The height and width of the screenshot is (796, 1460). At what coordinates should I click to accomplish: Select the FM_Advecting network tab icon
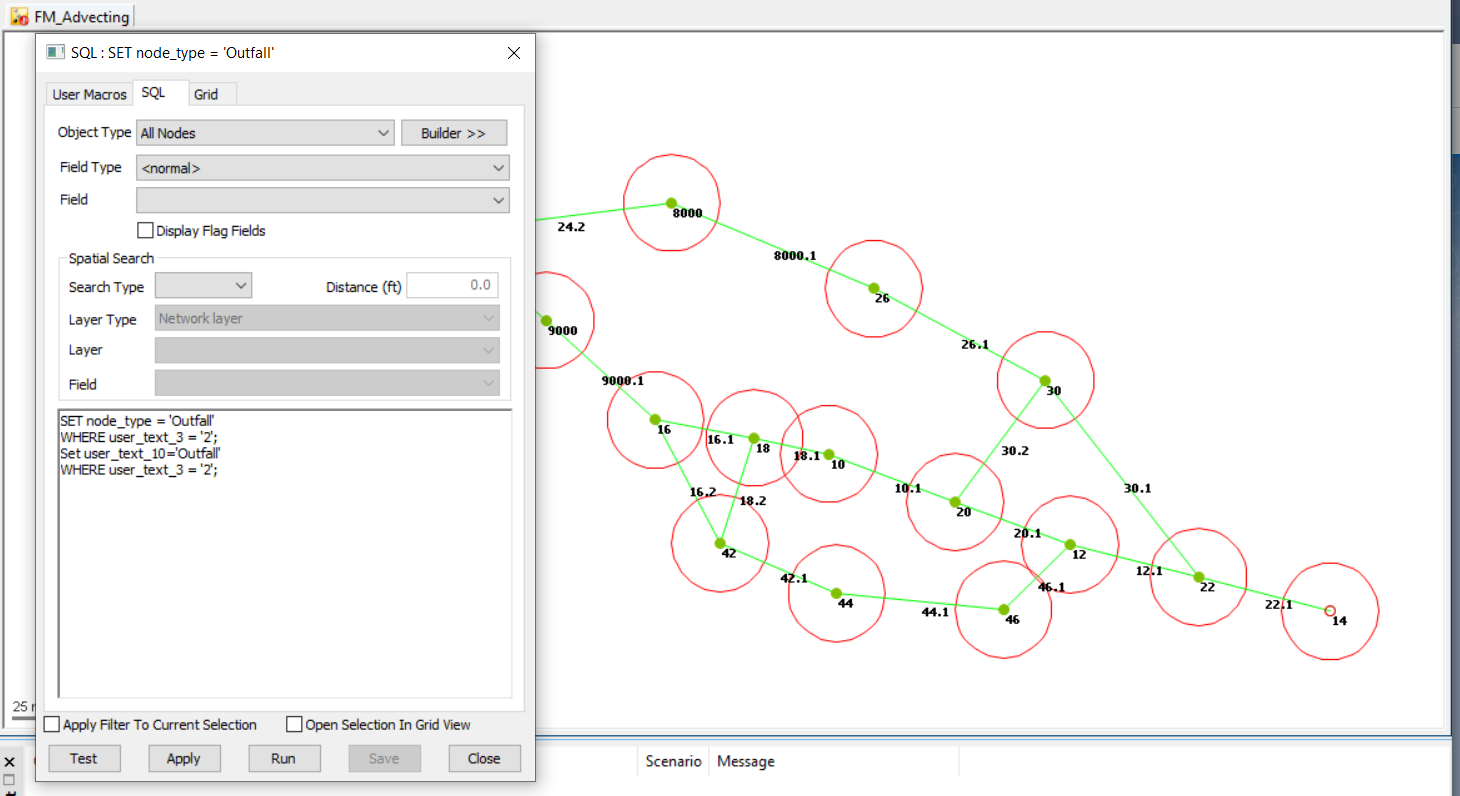click(21, 15)
